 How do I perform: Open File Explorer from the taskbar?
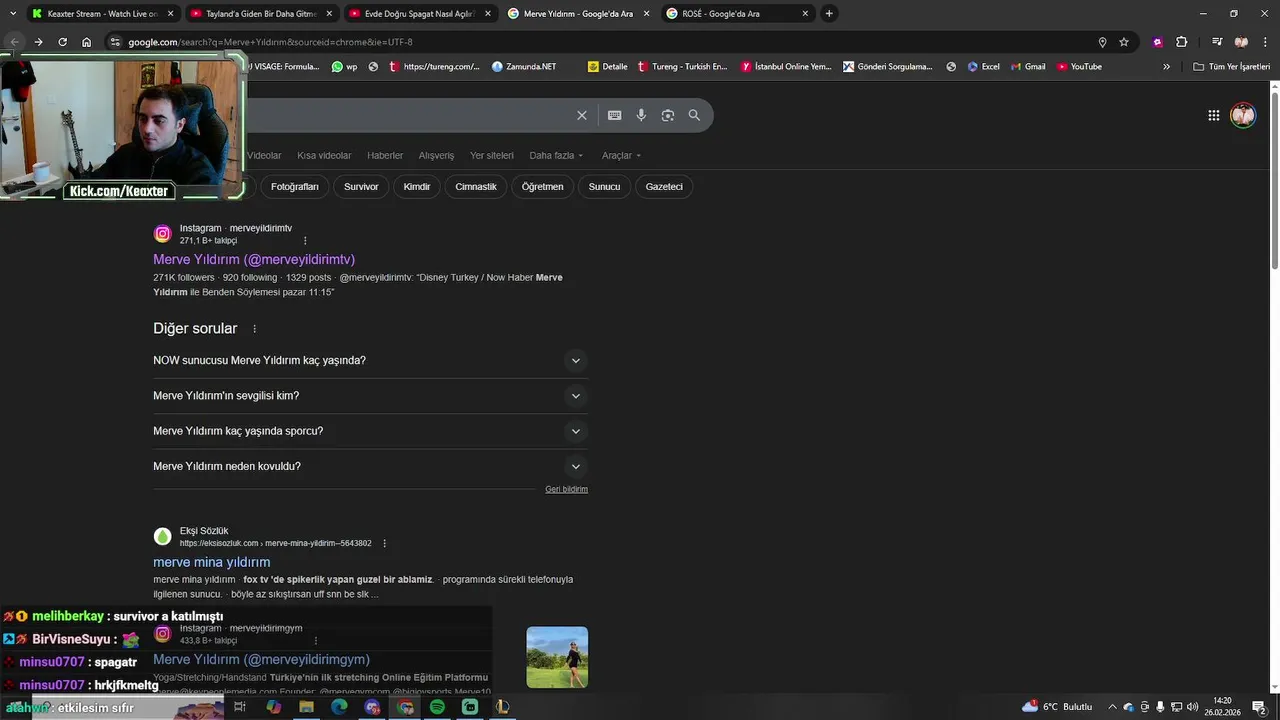tap(306, 707)
